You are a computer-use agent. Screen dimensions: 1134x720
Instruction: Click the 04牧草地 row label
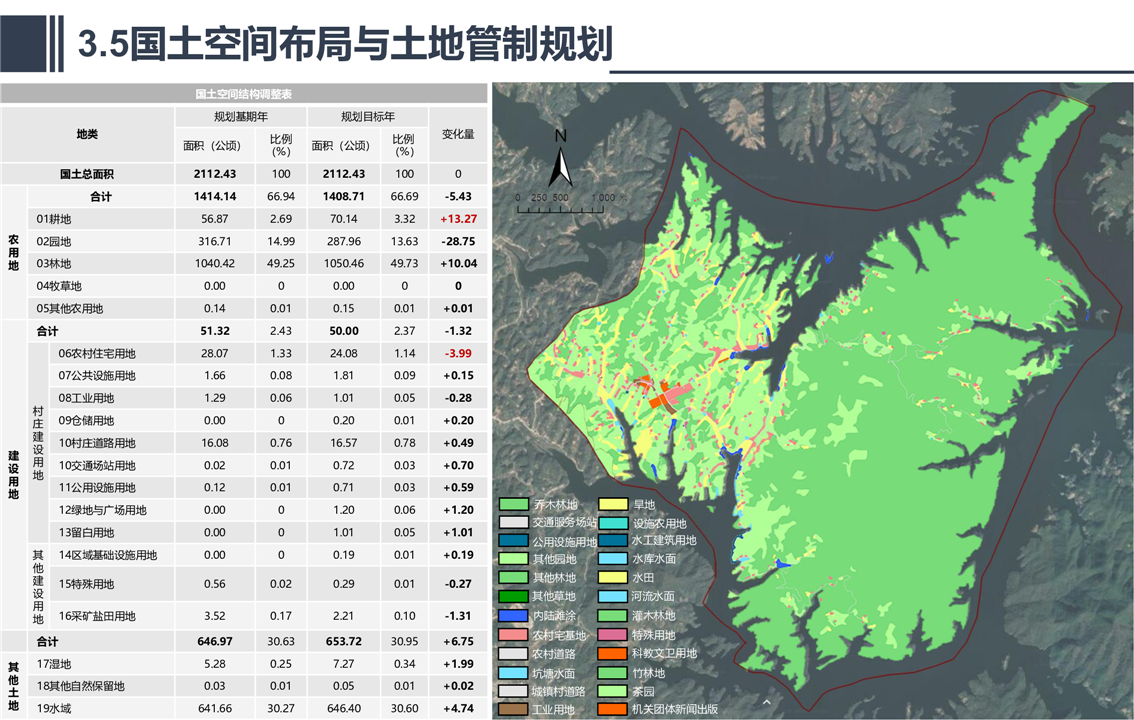pyautogui.click(x=59, y=286)
